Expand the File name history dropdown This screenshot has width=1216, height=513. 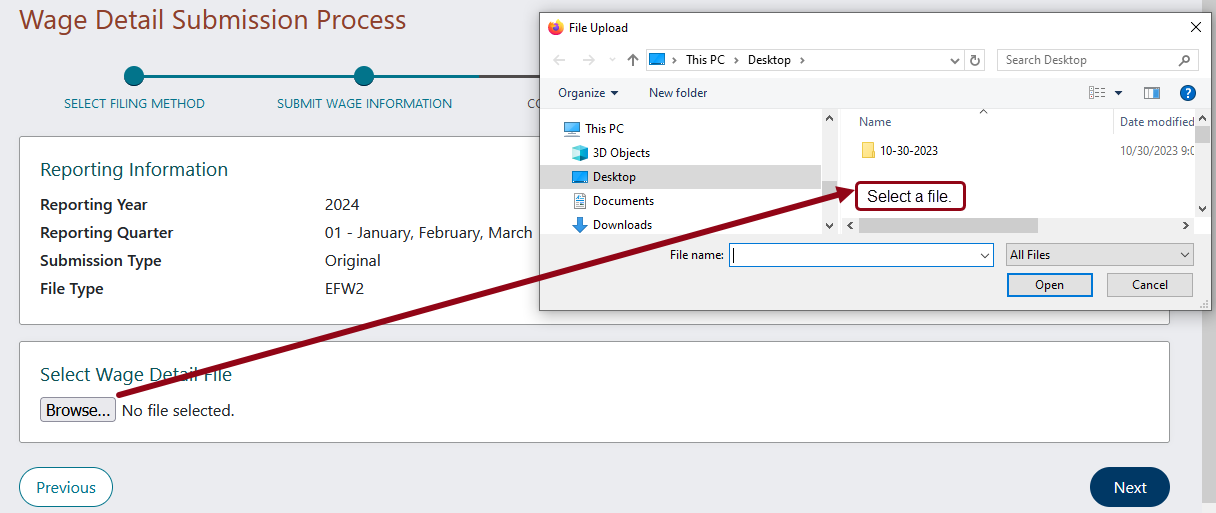pyautogui.click(x=984, y=255)
